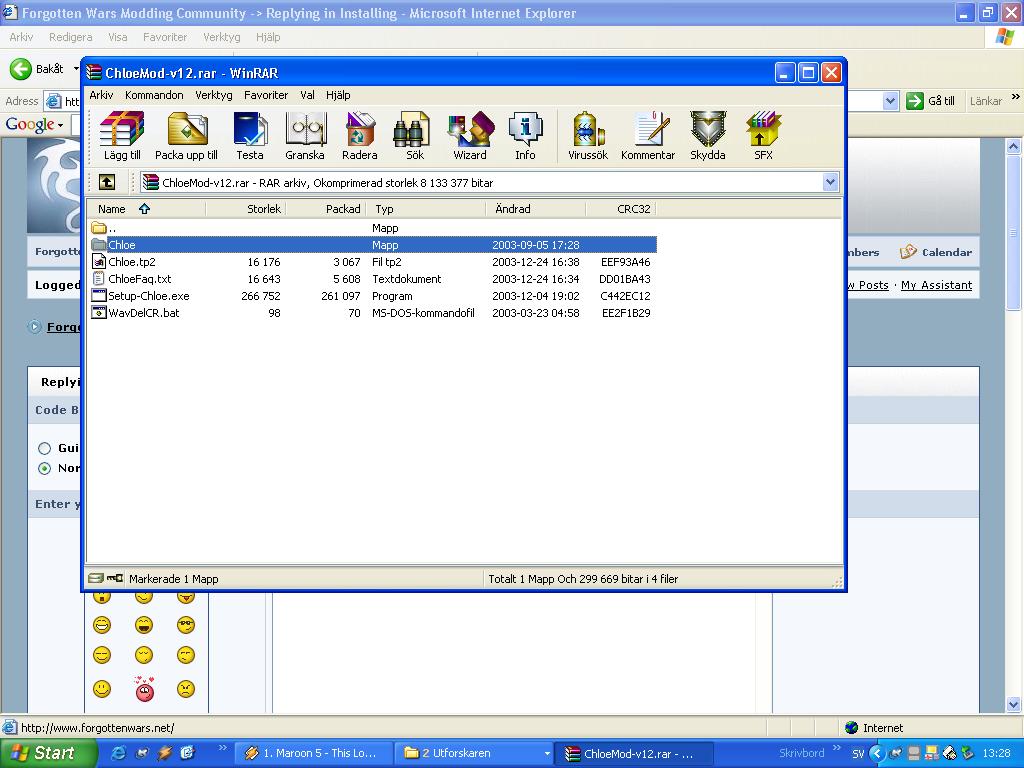Image resolution: width=1024 pixels, height=768 pixels.
Task: Open the Favoriter menu in WinRAR
Action: click(266, 95)
